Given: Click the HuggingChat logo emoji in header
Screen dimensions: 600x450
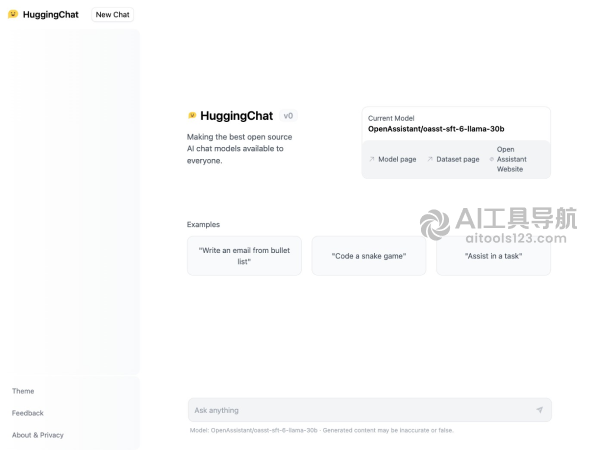Looking at the screenshot, I should pyautogui.click(x=13, y=14).
